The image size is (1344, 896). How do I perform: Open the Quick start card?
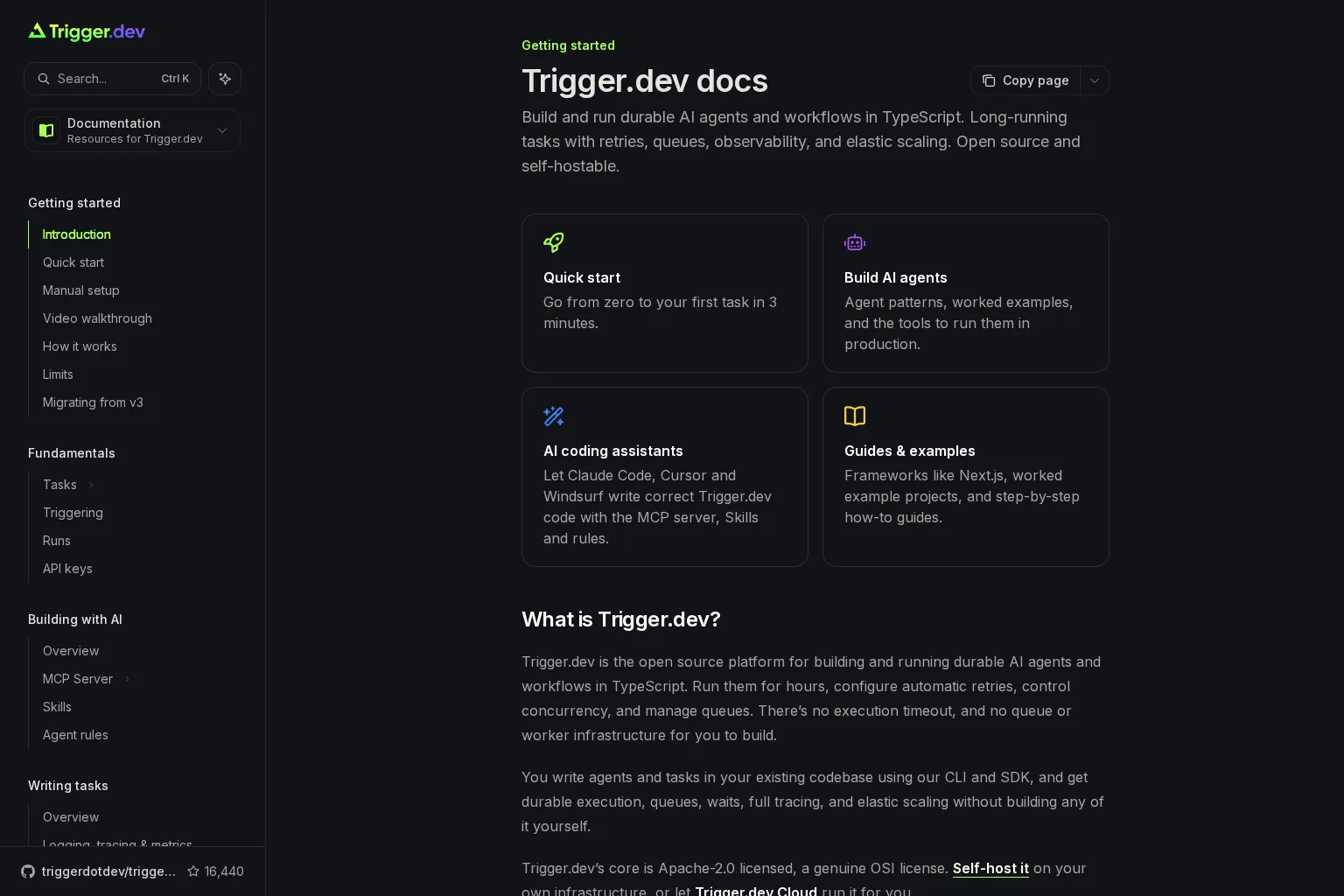[665, 293]
